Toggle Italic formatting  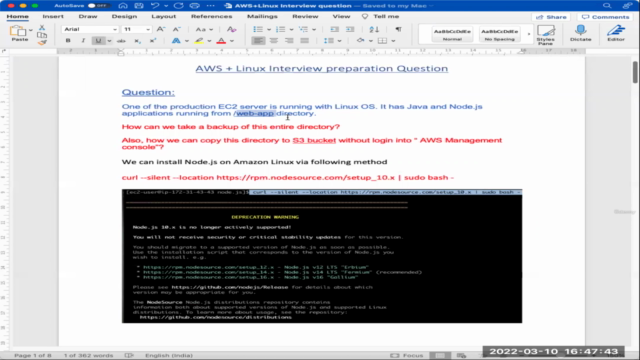(x=83, y=41)
